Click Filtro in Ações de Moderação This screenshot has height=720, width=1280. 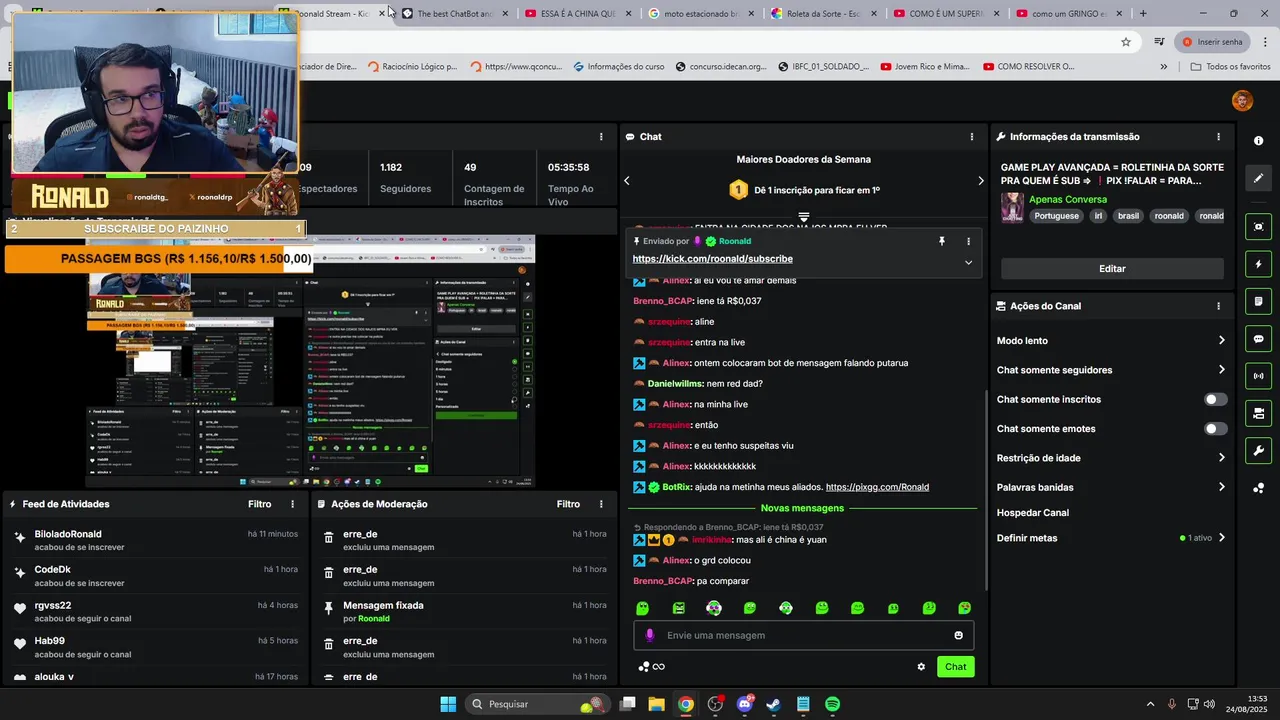pyautogui.click(x=568, y=504)
